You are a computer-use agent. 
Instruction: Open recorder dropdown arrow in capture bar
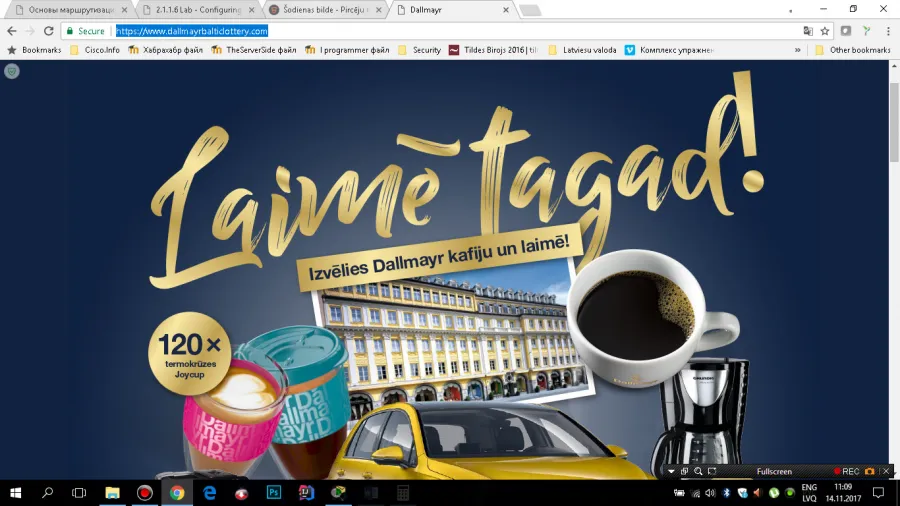click(671, 472)
